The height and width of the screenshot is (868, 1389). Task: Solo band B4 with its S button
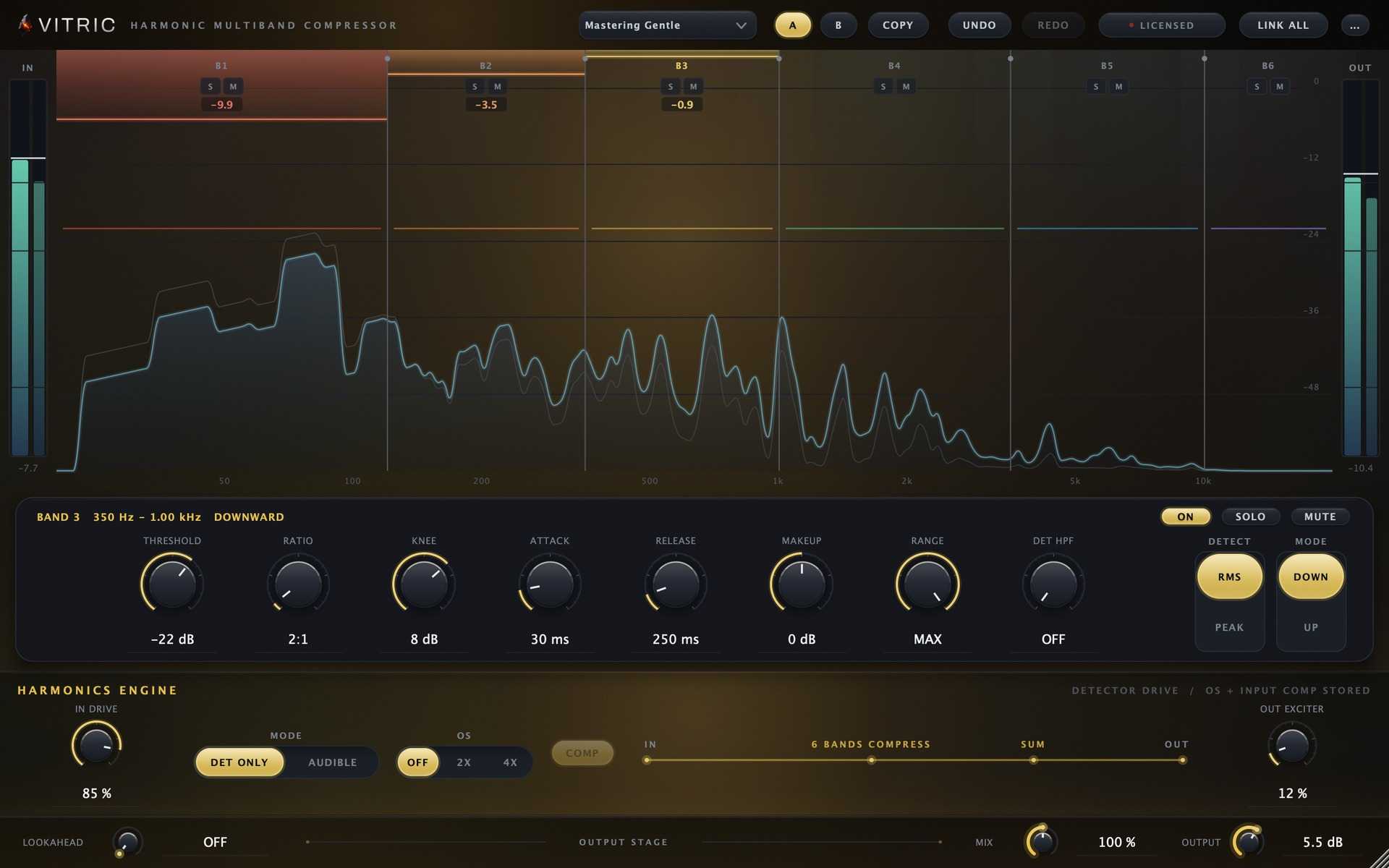pyautogui.click(x=883, y=87)
